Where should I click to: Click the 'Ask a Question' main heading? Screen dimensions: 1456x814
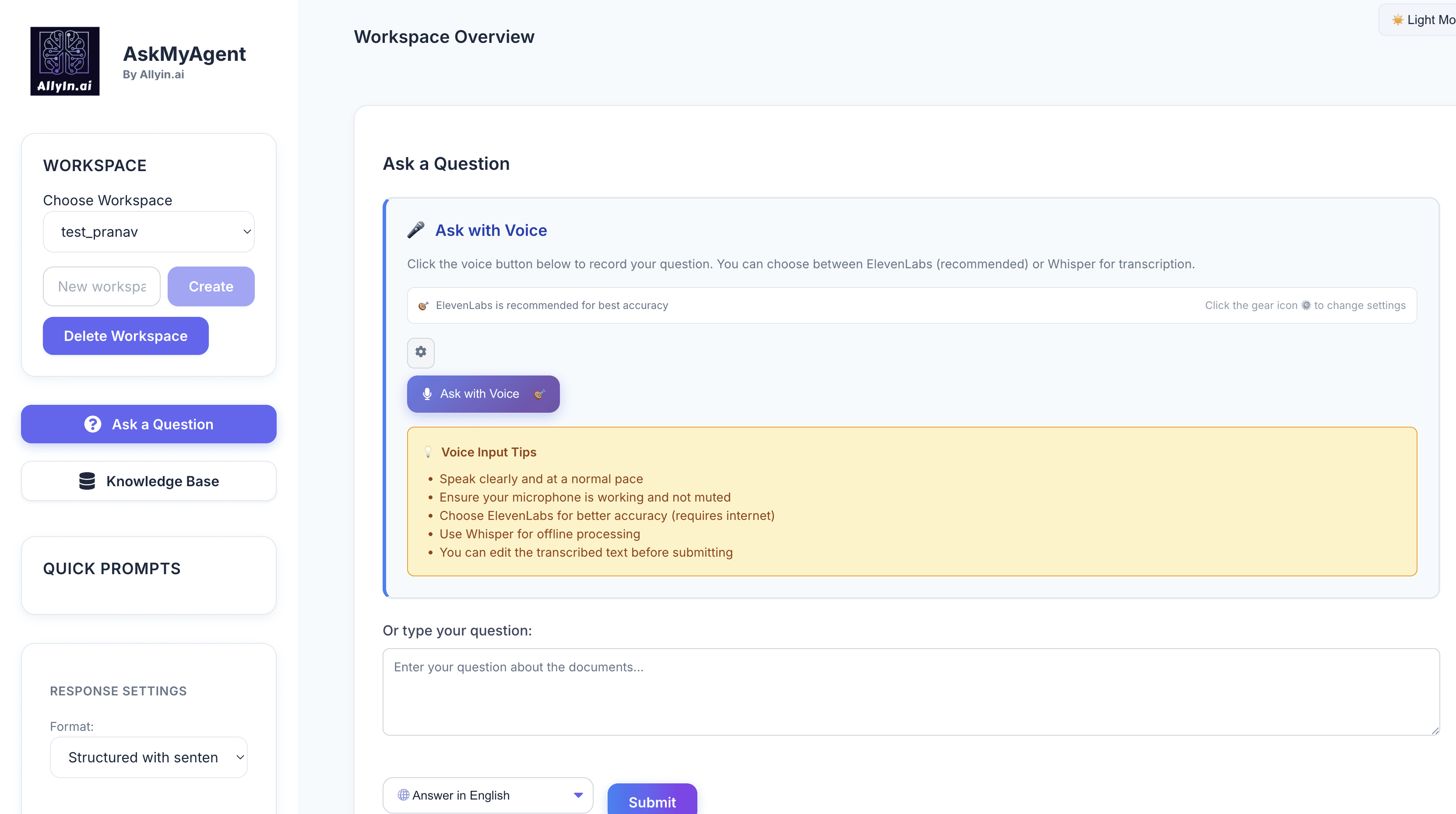(x=446, y=164)
